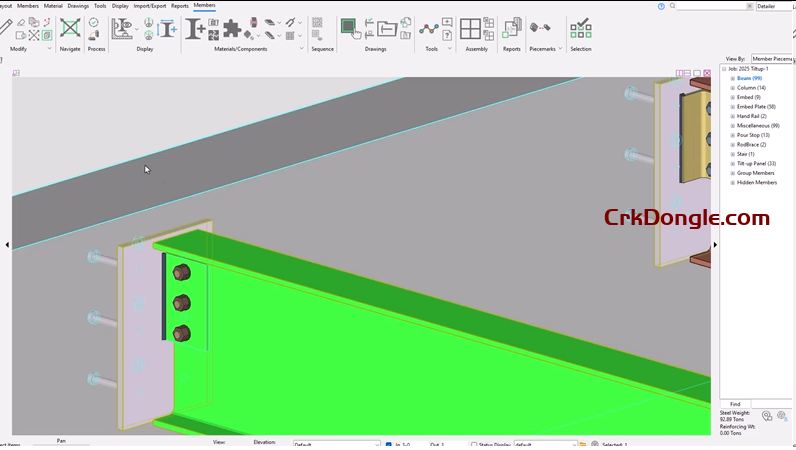Screen dimensions: 796x450
Task: Open the Import/Export menu
Action: 150,6
